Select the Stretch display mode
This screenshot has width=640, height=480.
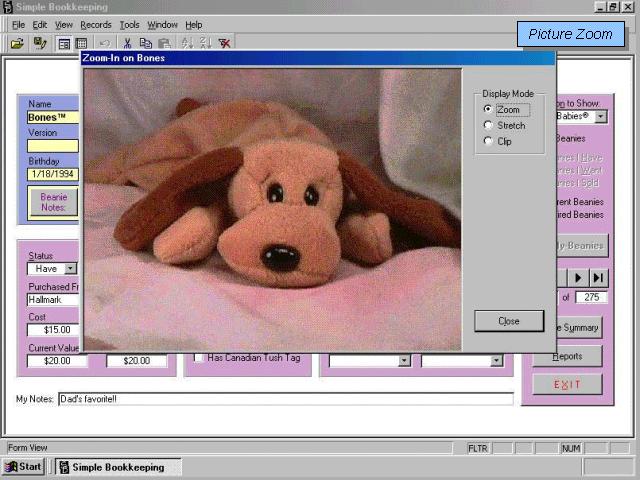click(x=488, y=125)
